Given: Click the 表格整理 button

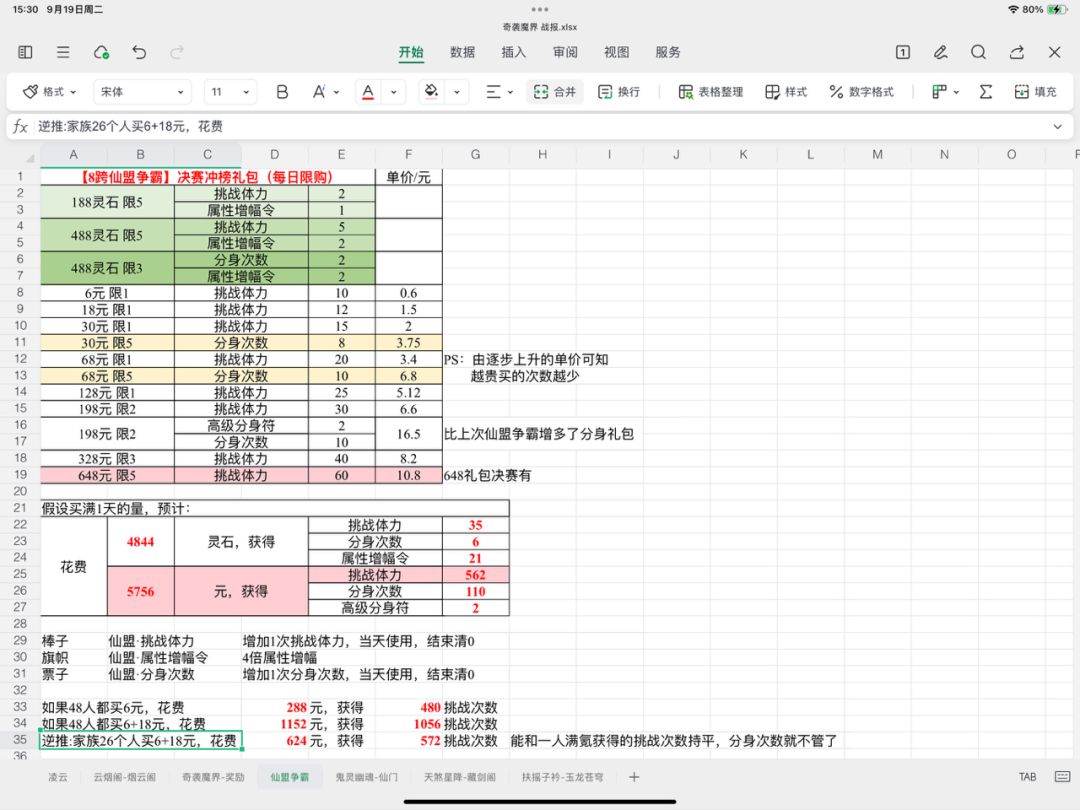Looking at the screenshot, I should [711, 92].
